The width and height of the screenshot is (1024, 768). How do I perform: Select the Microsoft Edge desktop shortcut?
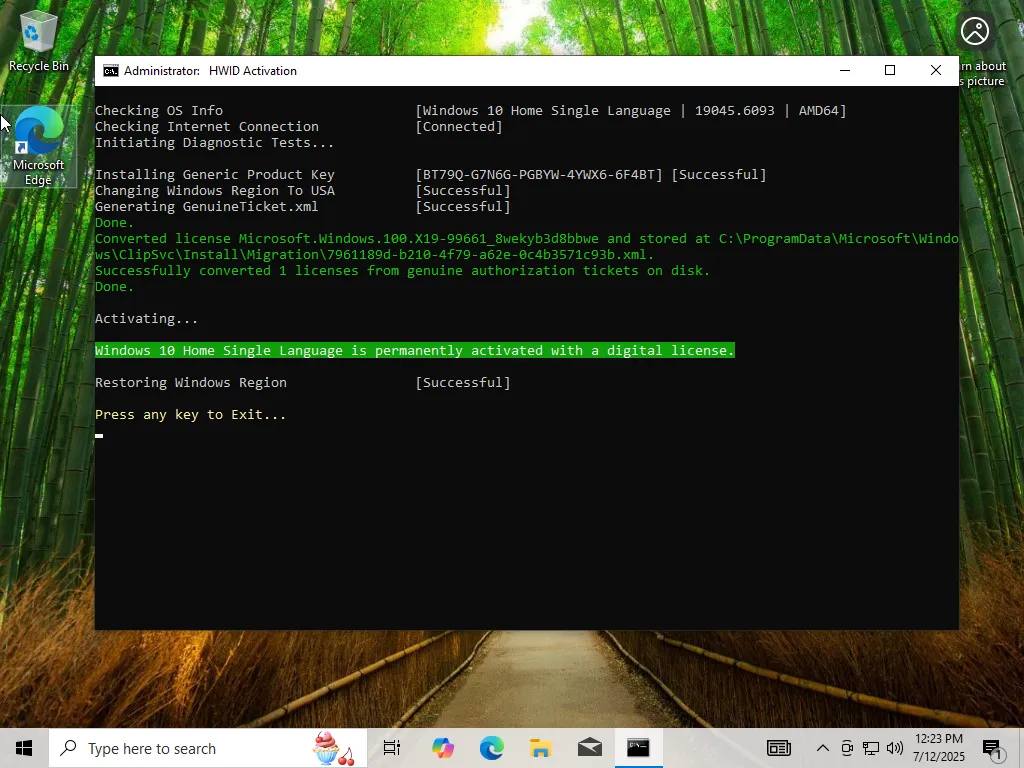tap(39, 146)
